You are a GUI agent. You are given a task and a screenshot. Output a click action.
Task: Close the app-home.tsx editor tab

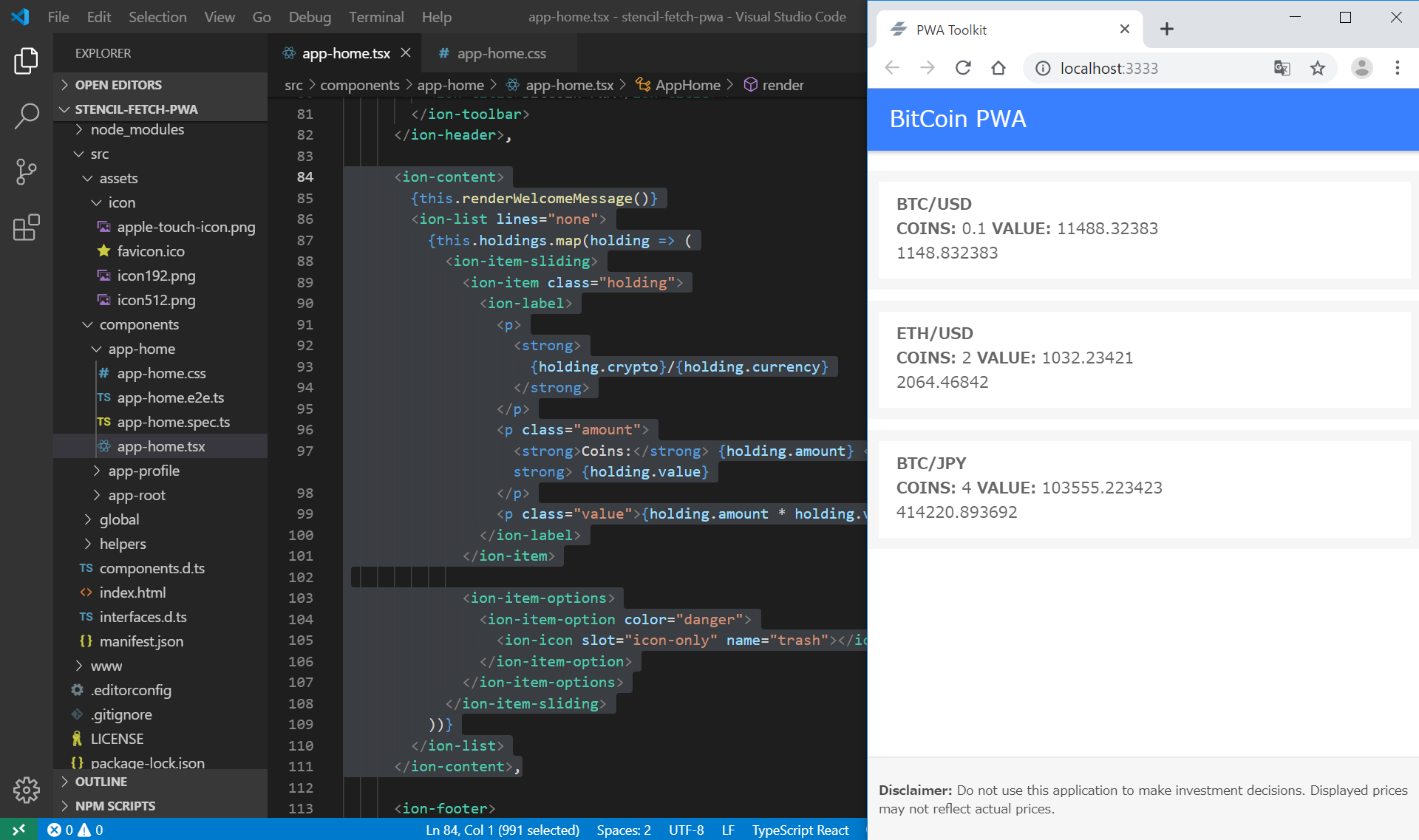[x=406, y=53]
